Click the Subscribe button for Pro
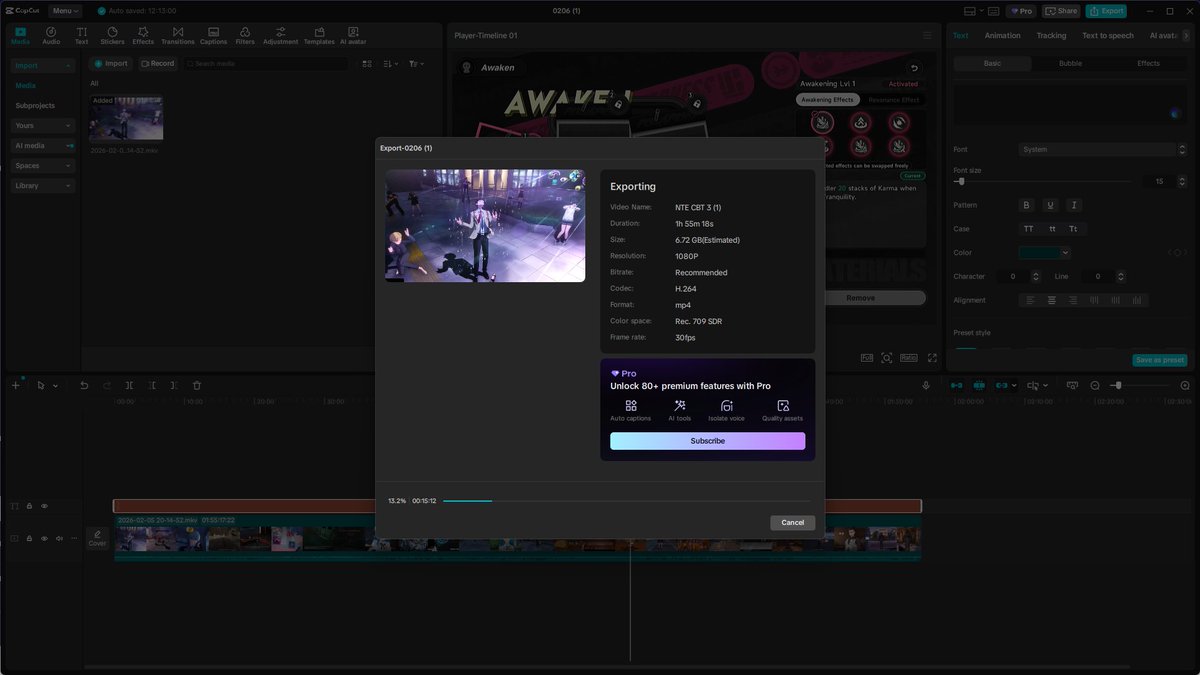Image resolution: width=1200 pixels, height=675 pixels. 707,441
